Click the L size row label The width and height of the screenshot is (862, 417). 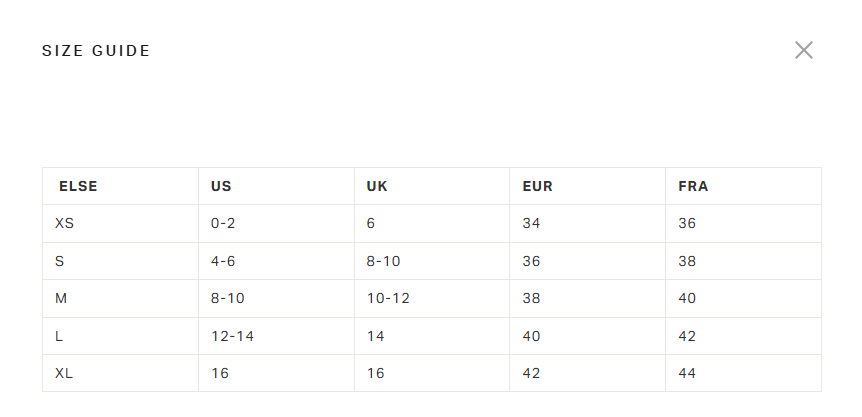click(x=59, y=336)
